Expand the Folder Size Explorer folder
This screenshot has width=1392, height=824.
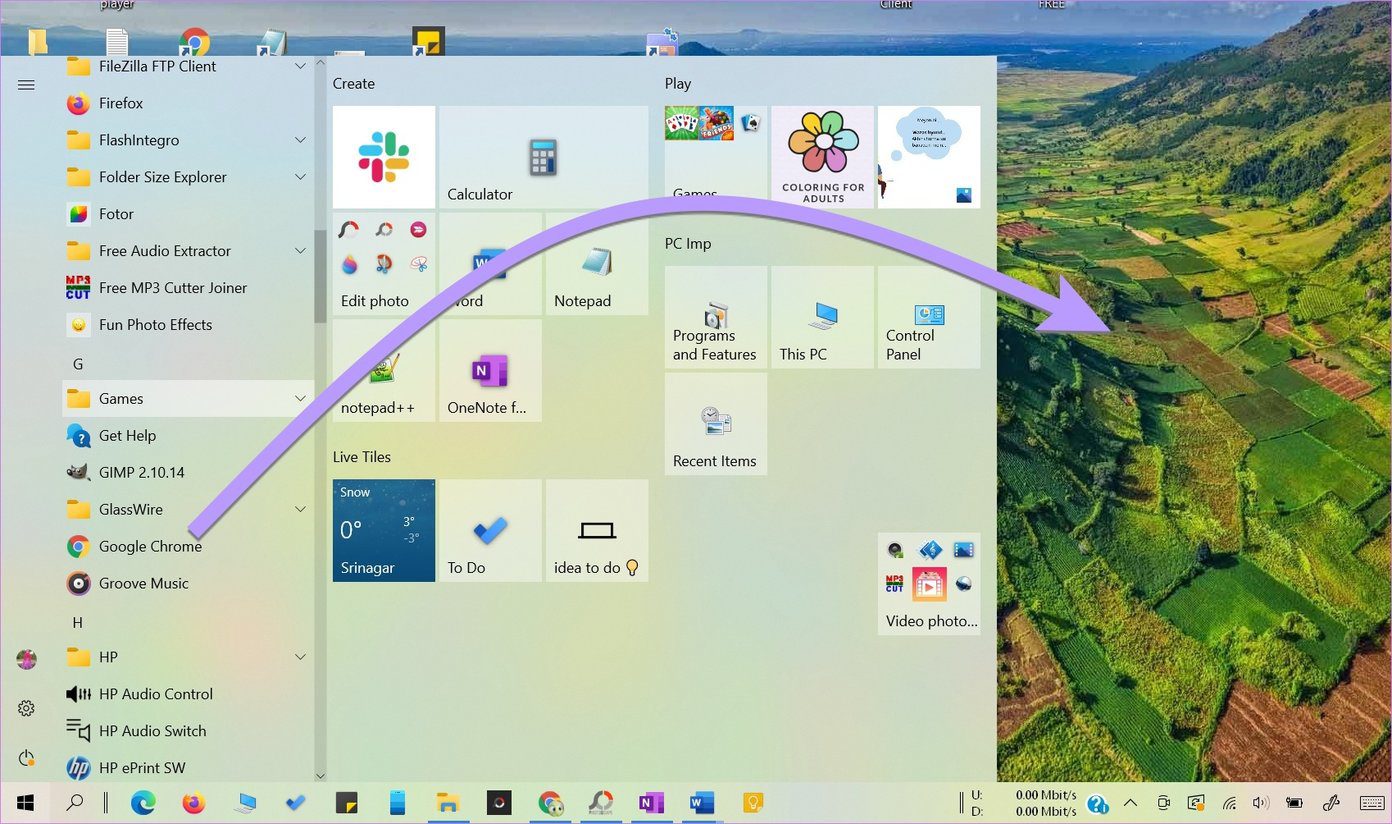pyautogui.click(x=300, y=177)
